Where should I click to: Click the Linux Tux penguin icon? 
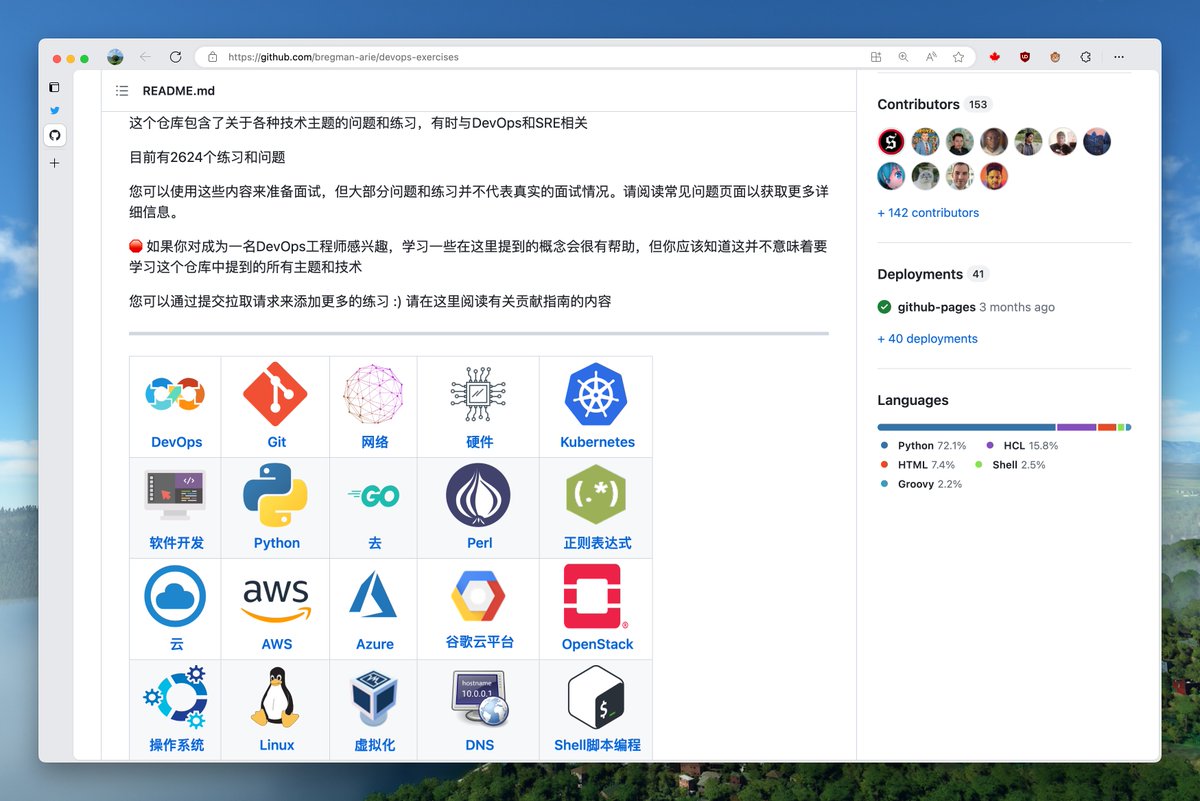[x=275, y=697]
